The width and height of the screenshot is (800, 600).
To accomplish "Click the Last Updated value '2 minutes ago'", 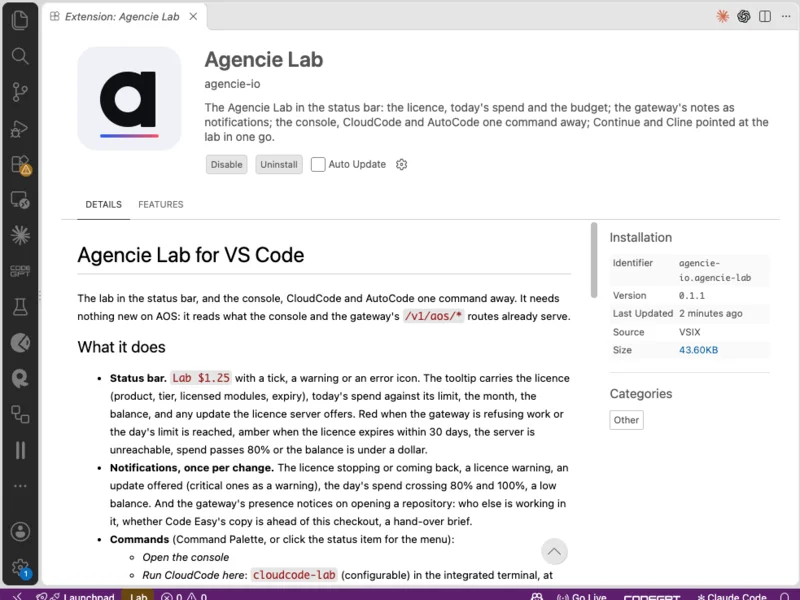I will (710, 313).
